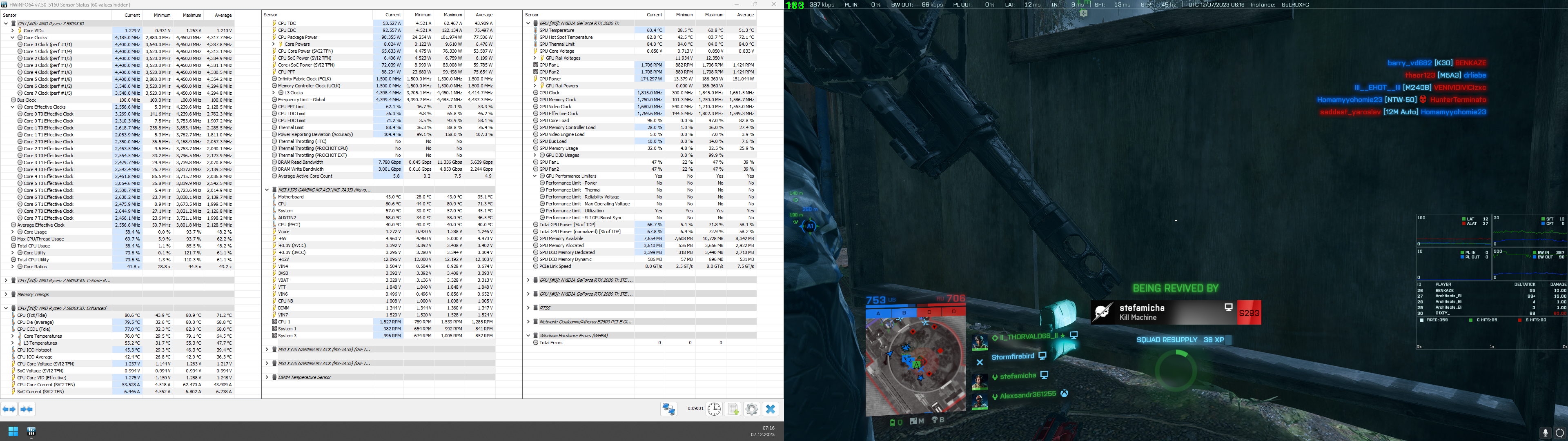Expand the DIMM Temperature Sensor group
1568x441 pixels.
point(267,377)
